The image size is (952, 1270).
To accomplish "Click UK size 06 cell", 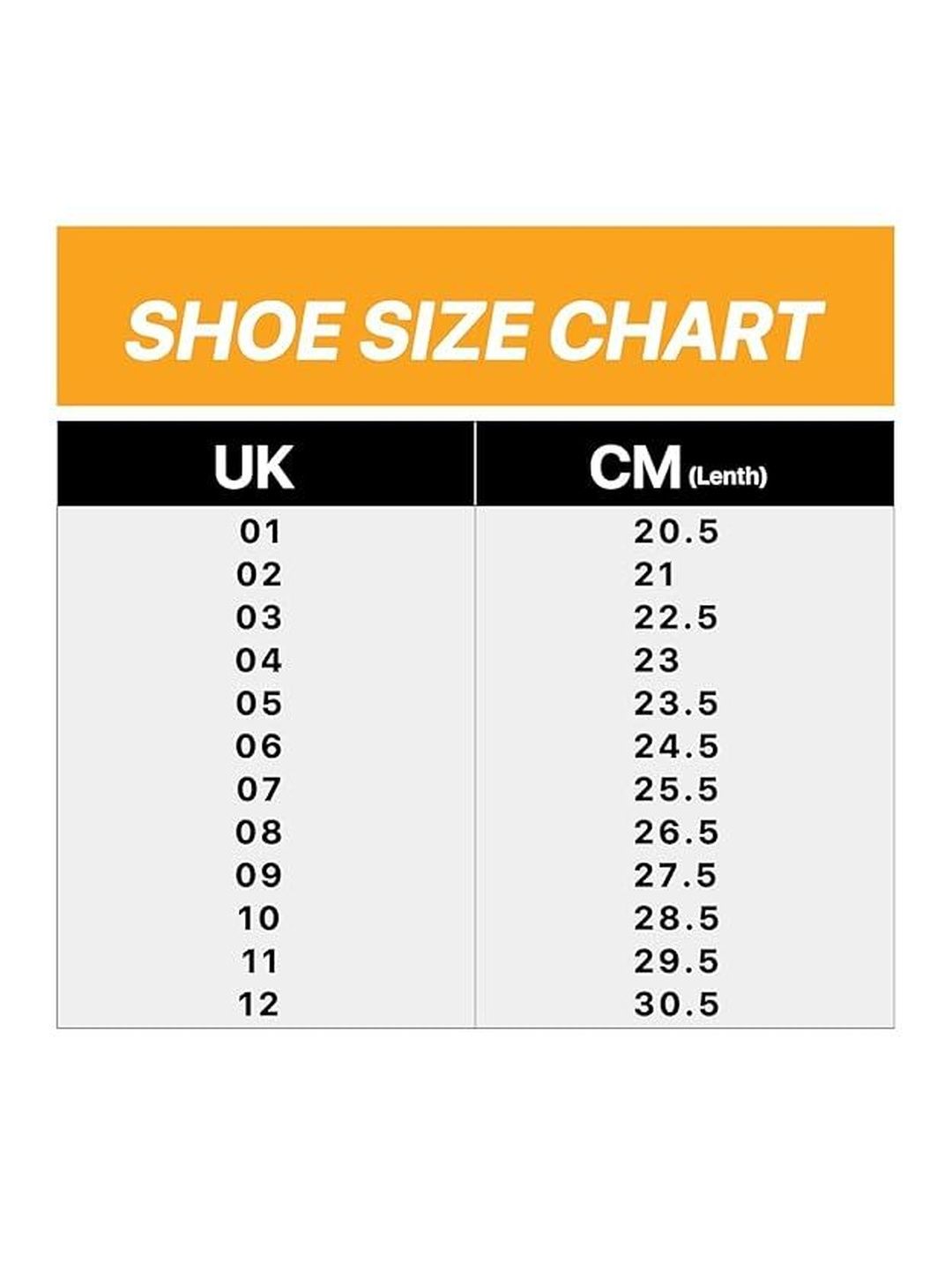I will coord(259,747).
